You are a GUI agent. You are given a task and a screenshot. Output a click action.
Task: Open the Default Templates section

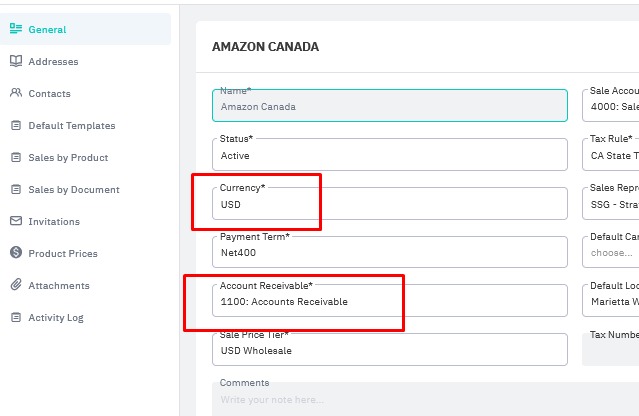[71, 126]
